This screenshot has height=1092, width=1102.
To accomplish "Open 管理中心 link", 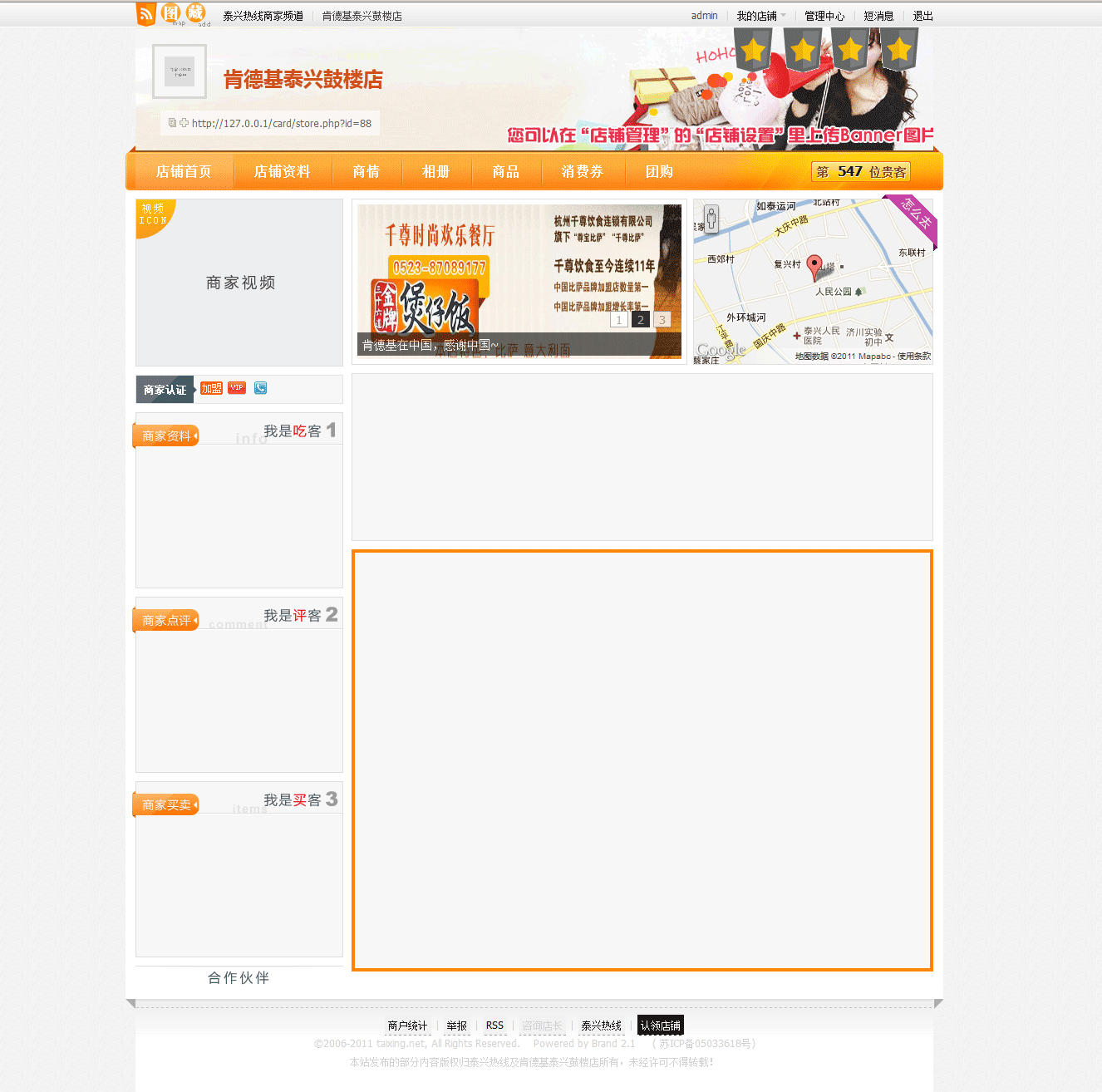I will click(x=824, y=16).
